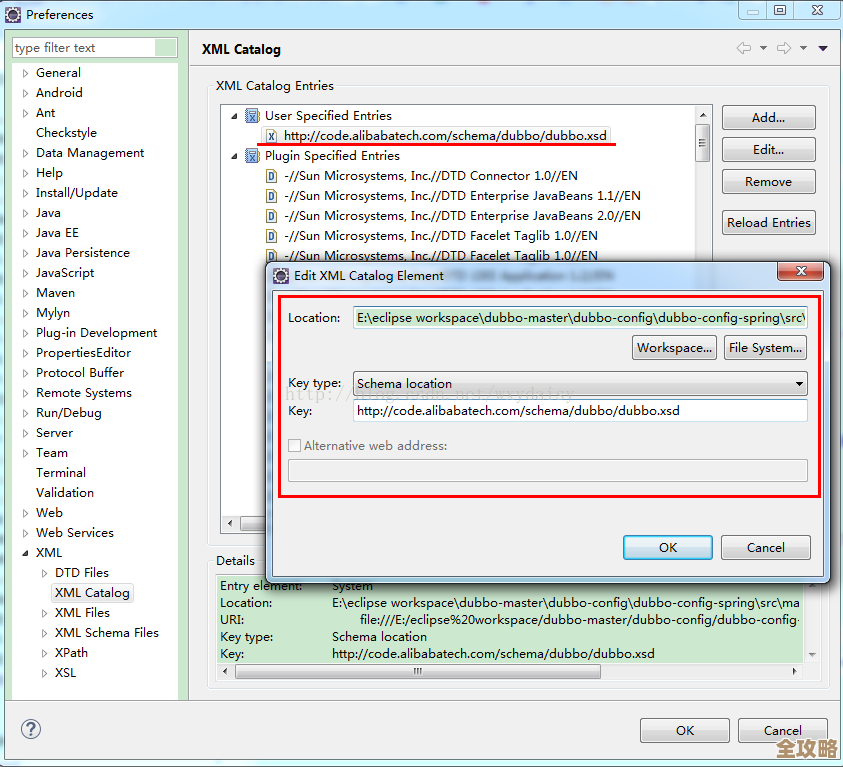Expand the Java EE preferences entry

(24, 232)
